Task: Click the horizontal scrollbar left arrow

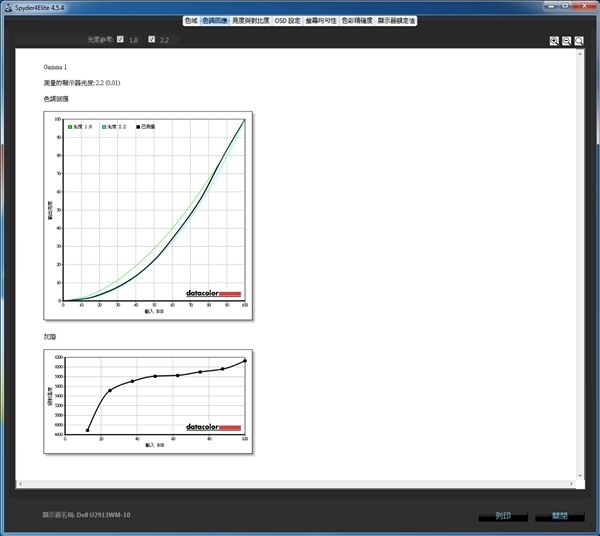Action: tap(20, 484)
